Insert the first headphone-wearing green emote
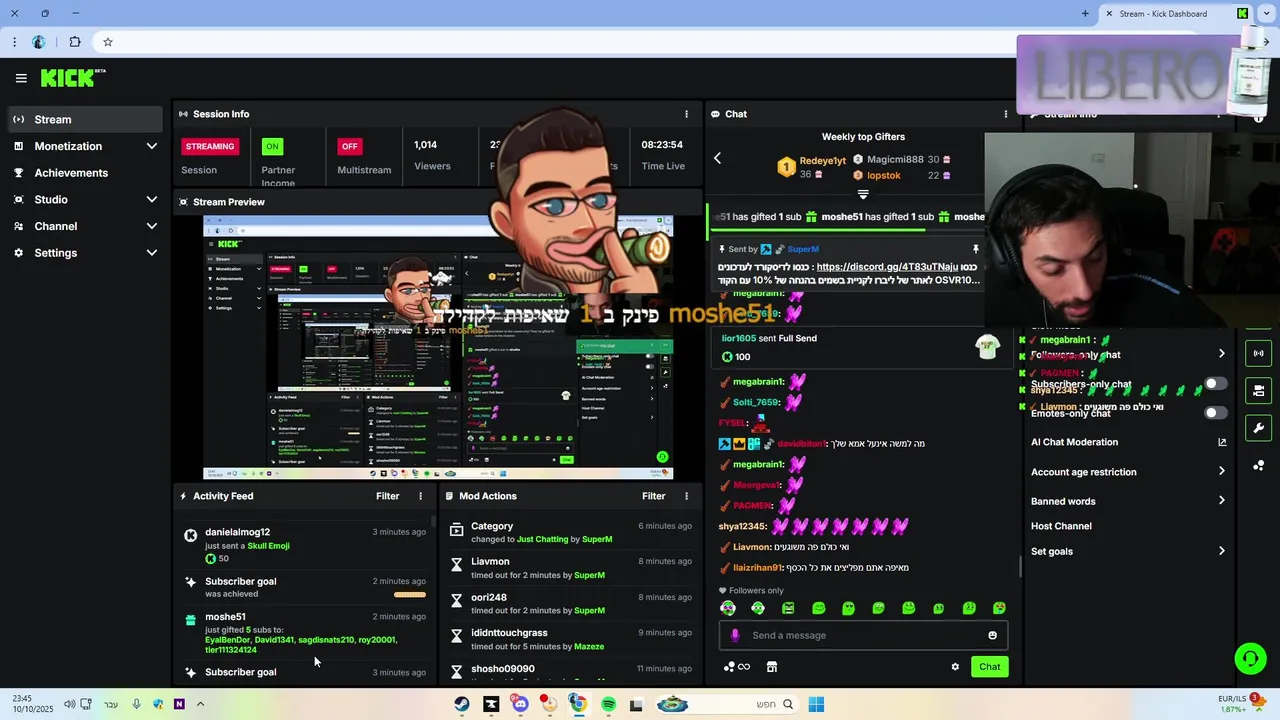The image size is (1280, 720). 727,608
